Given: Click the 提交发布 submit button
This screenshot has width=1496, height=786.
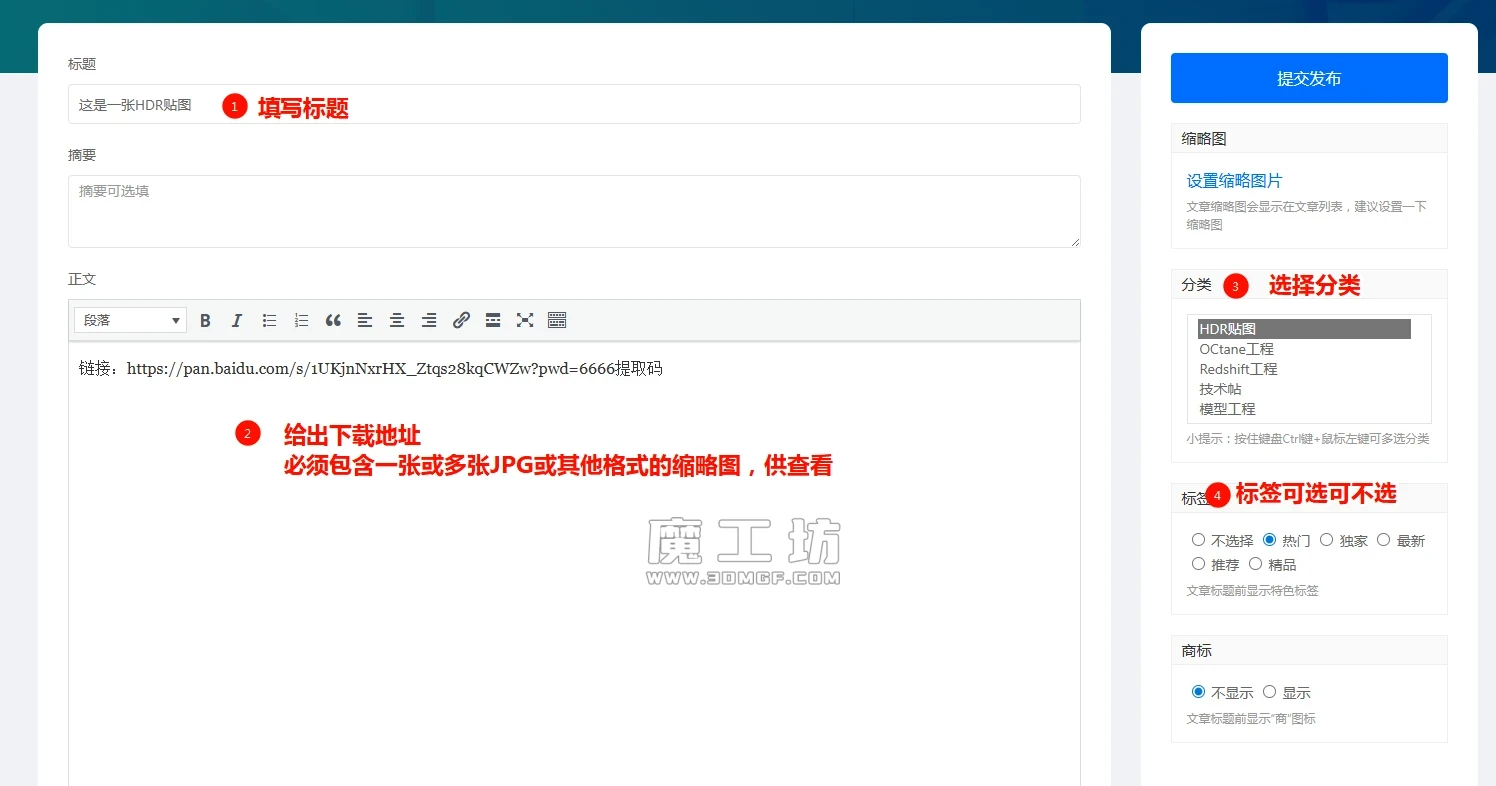Looking at the screenshot, I should pyautogui.click(x=1309, y=78).
